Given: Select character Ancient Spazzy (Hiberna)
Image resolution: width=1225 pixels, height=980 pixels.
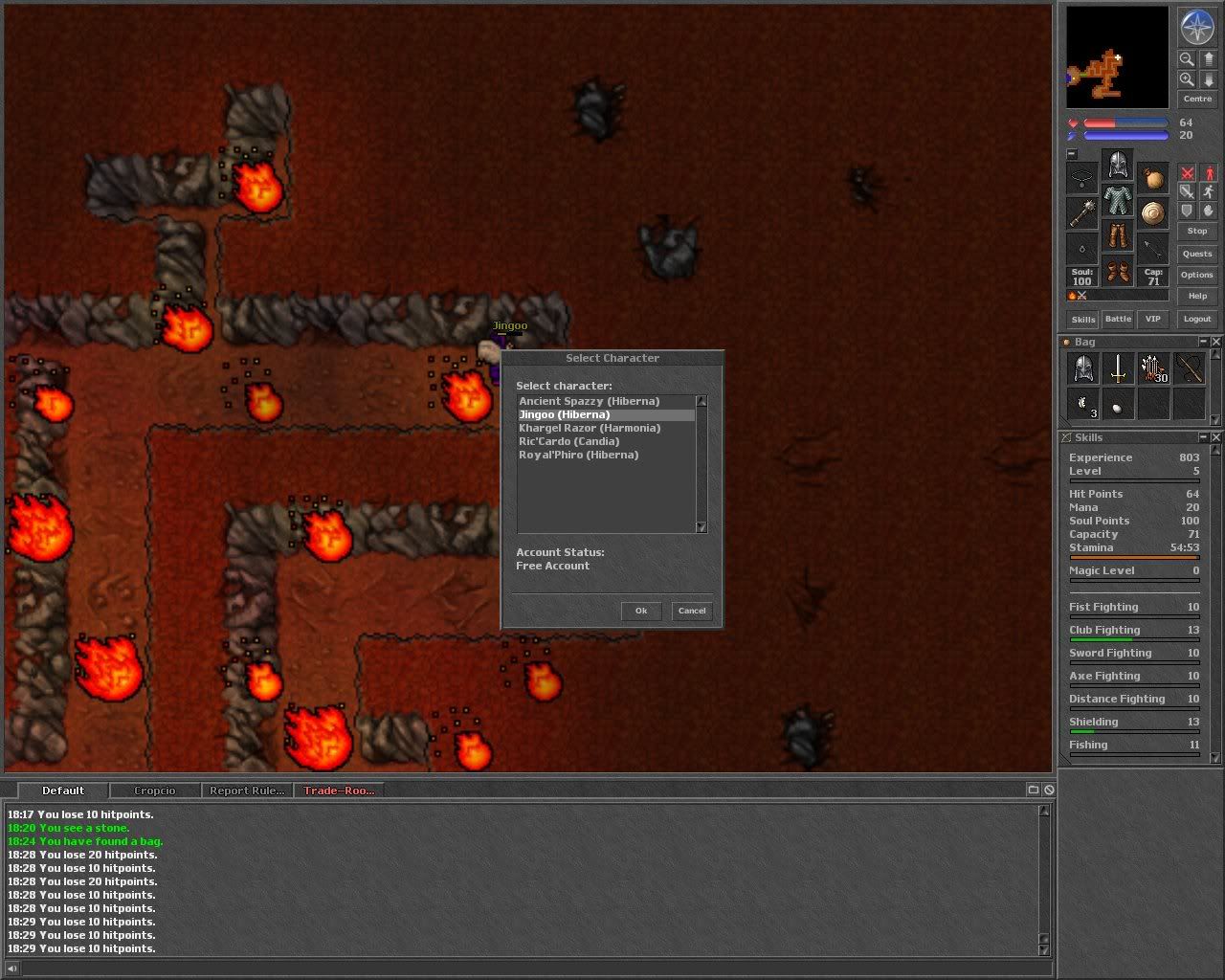Looking at the screenshot, I should (606, 401).
